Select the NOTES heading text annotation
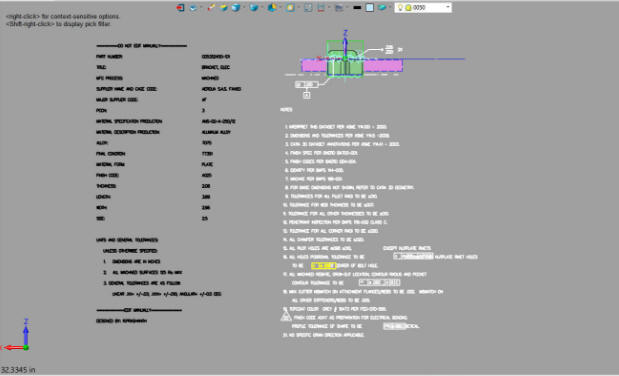619x376 pixels. point(286,110)
